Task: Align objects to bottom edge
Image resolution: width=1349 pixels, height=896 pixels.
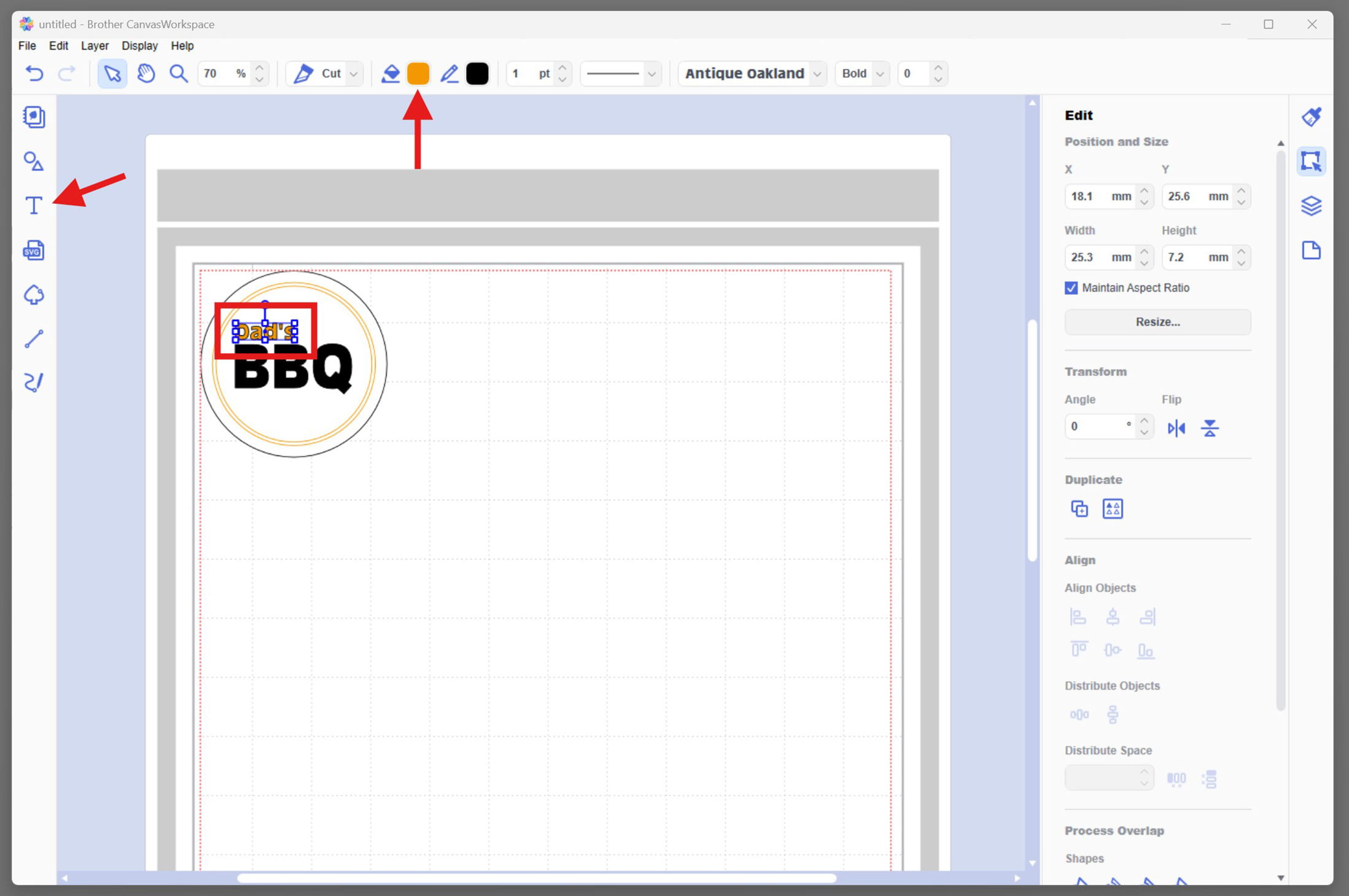Action: (x=1146, y=650)
